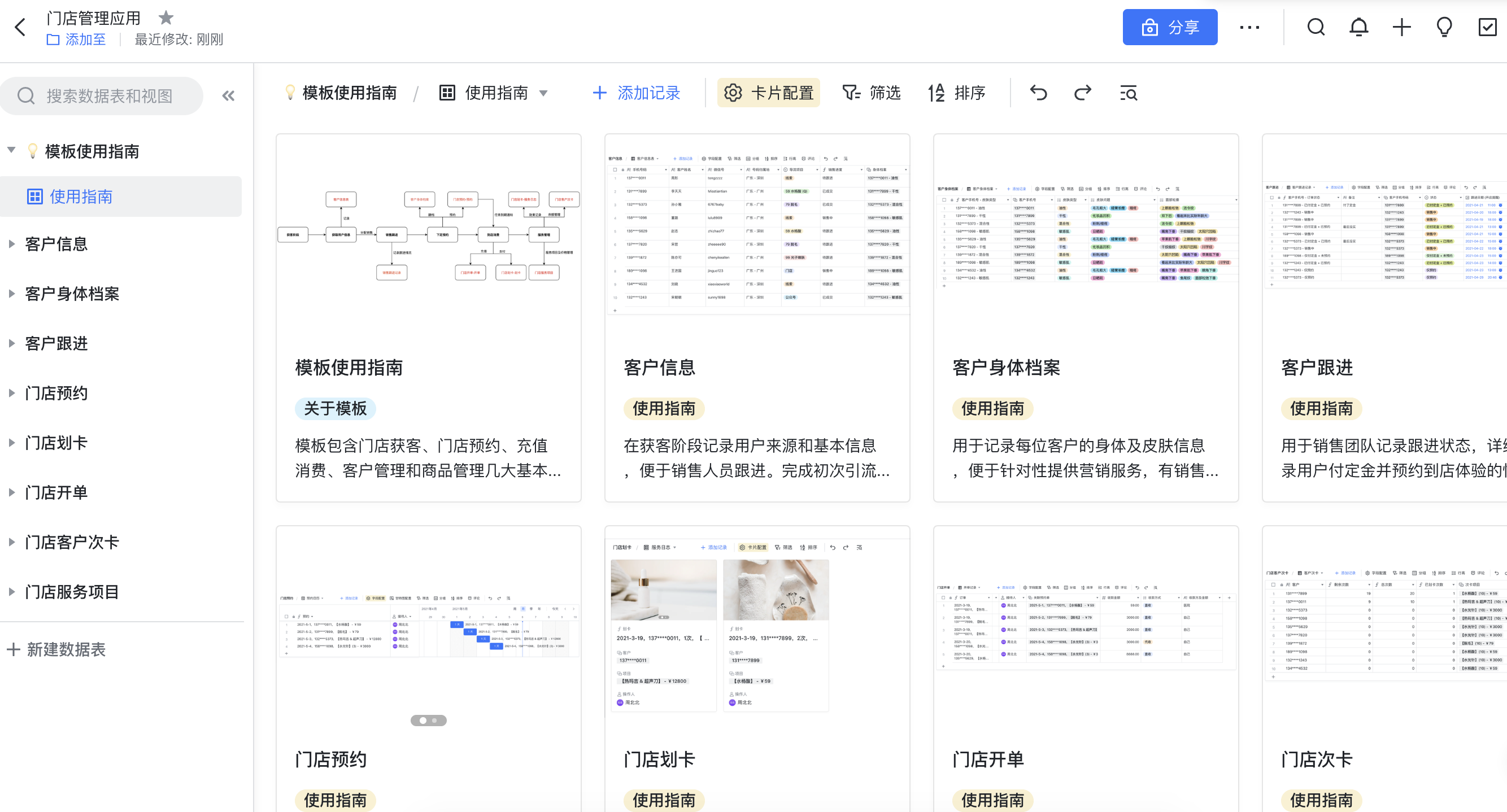
Task: Open the 筛选 filter menu
Action: pyautogui.click(x=871, y=93)
